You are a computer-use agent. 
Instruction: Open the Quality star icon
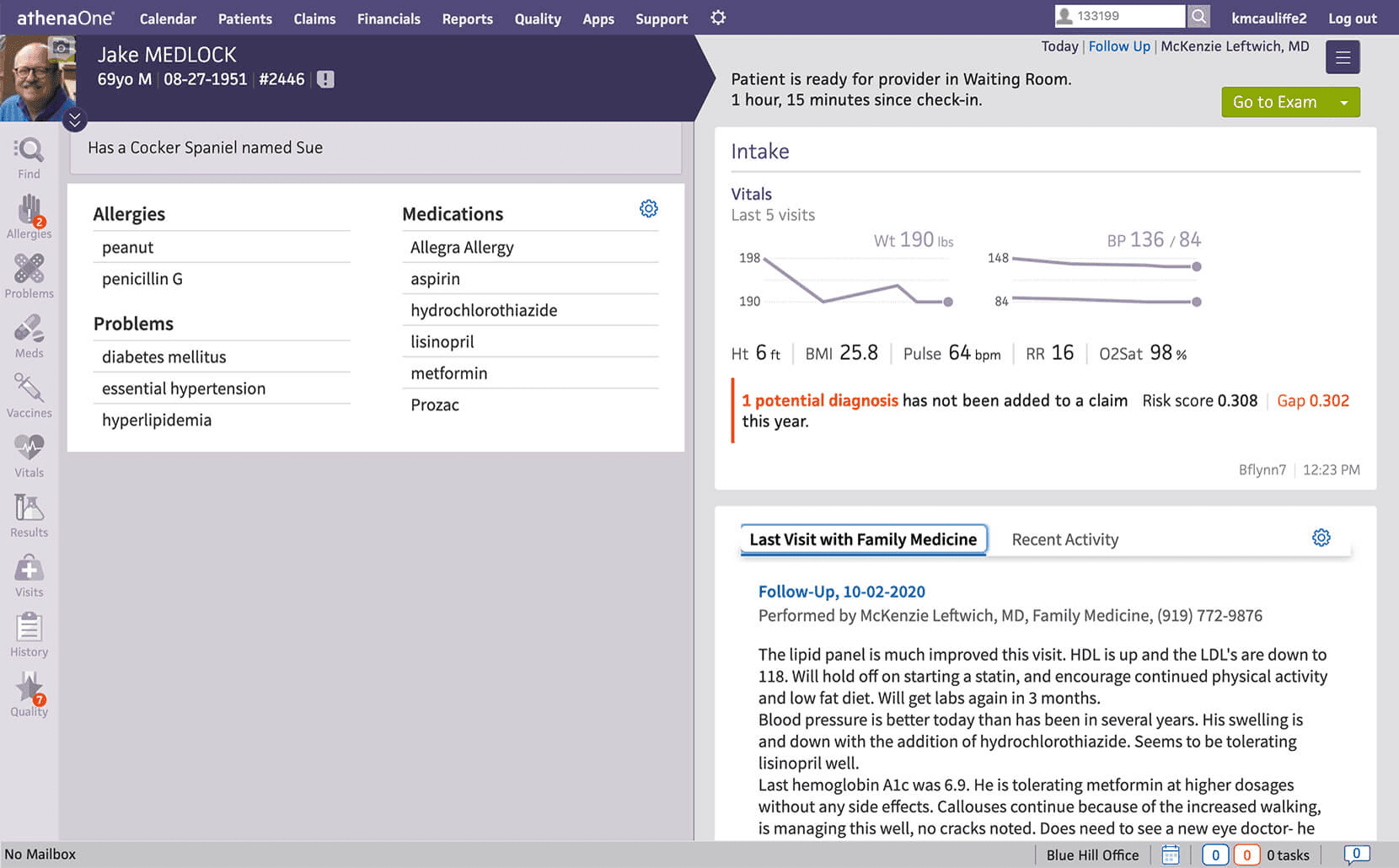click(29, 688)
